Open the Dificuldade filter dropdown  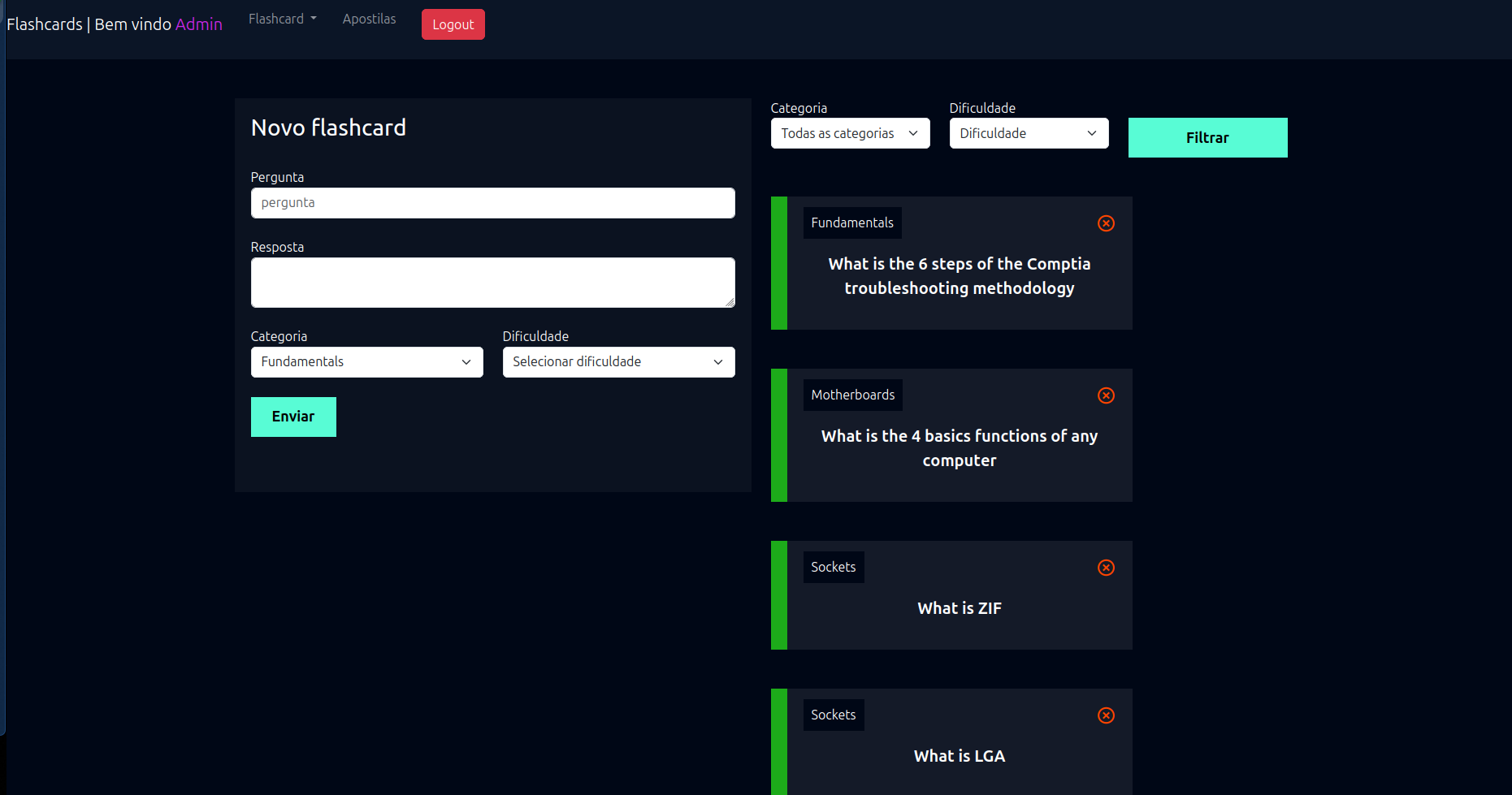[1029, 133]
